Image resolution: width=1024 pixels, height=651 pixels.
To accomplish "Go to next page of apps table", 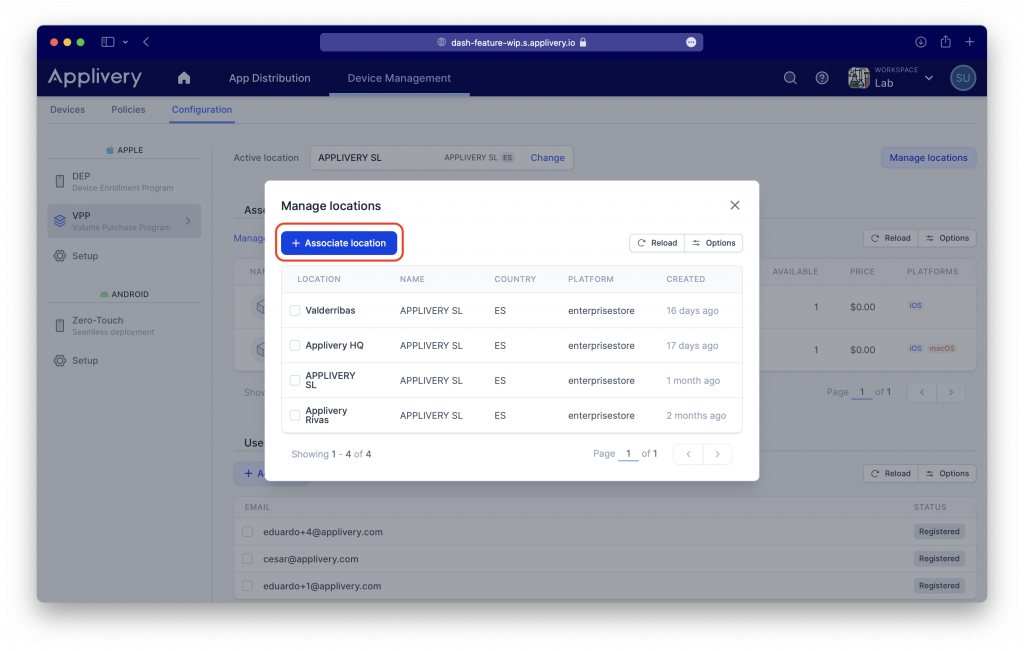I will (951, 392).
